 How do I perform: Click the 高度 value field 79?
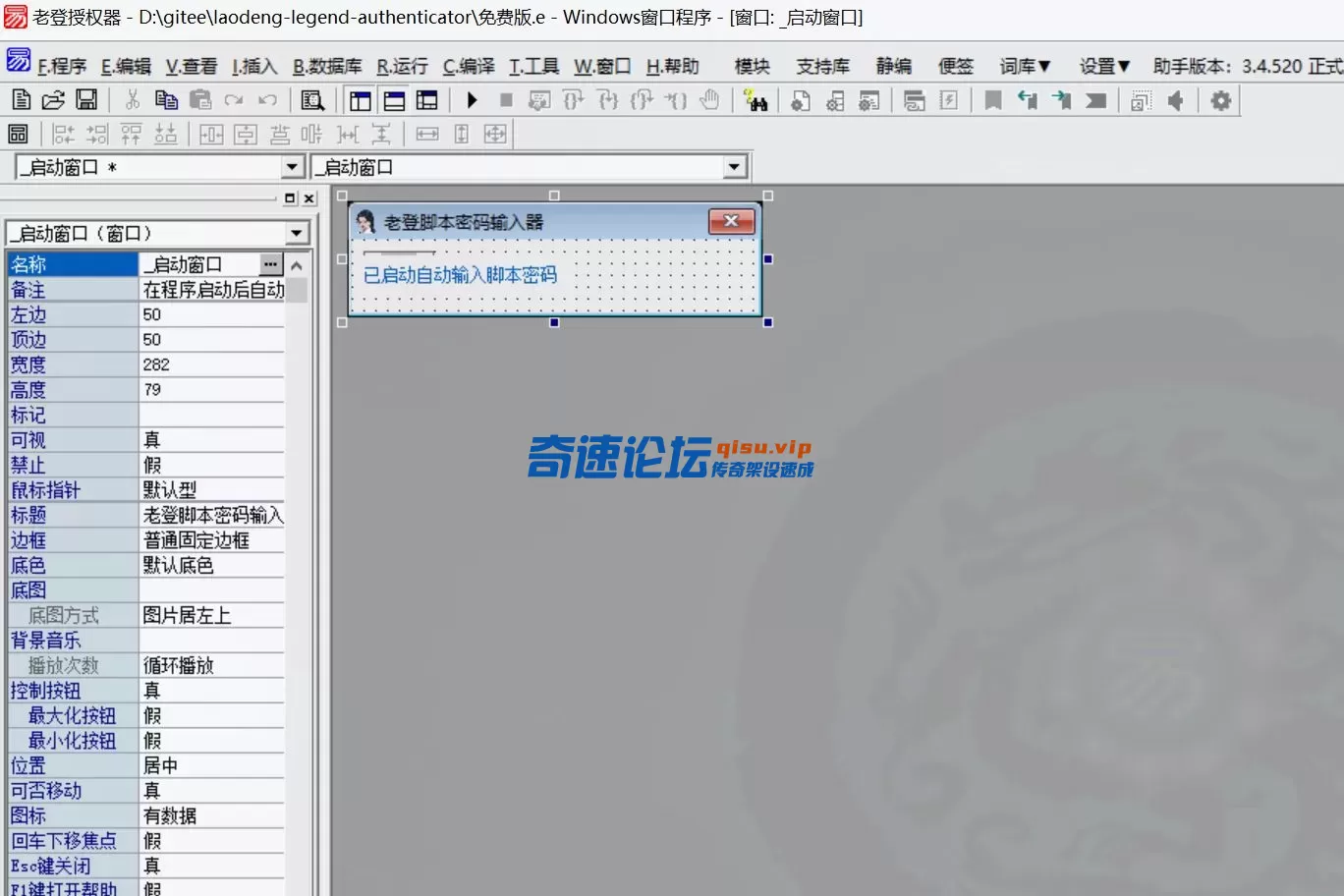[x=212, y=390]
